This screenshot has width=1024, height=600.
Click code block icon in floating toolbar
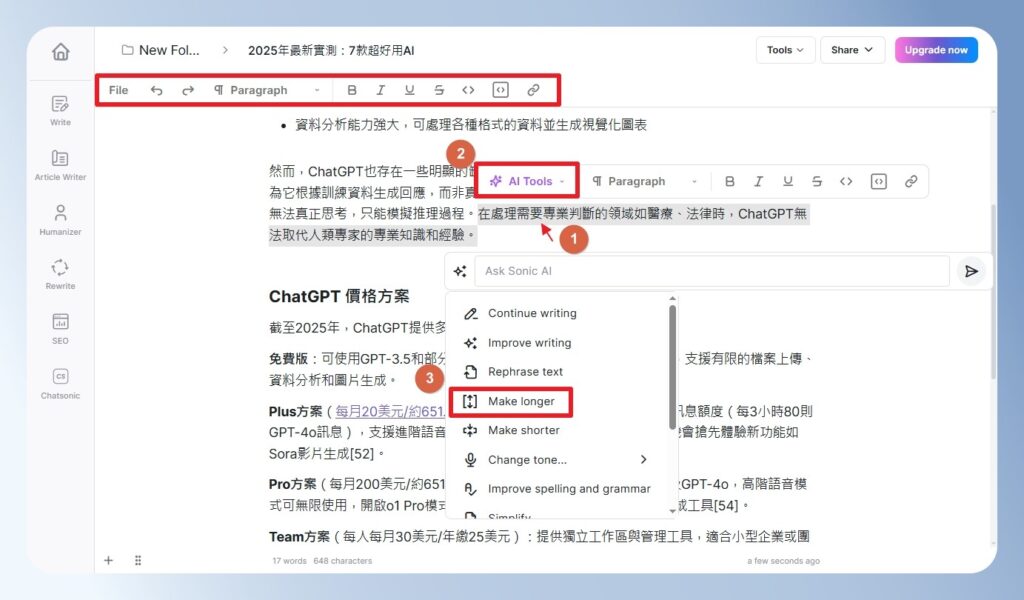pos(879,181)
